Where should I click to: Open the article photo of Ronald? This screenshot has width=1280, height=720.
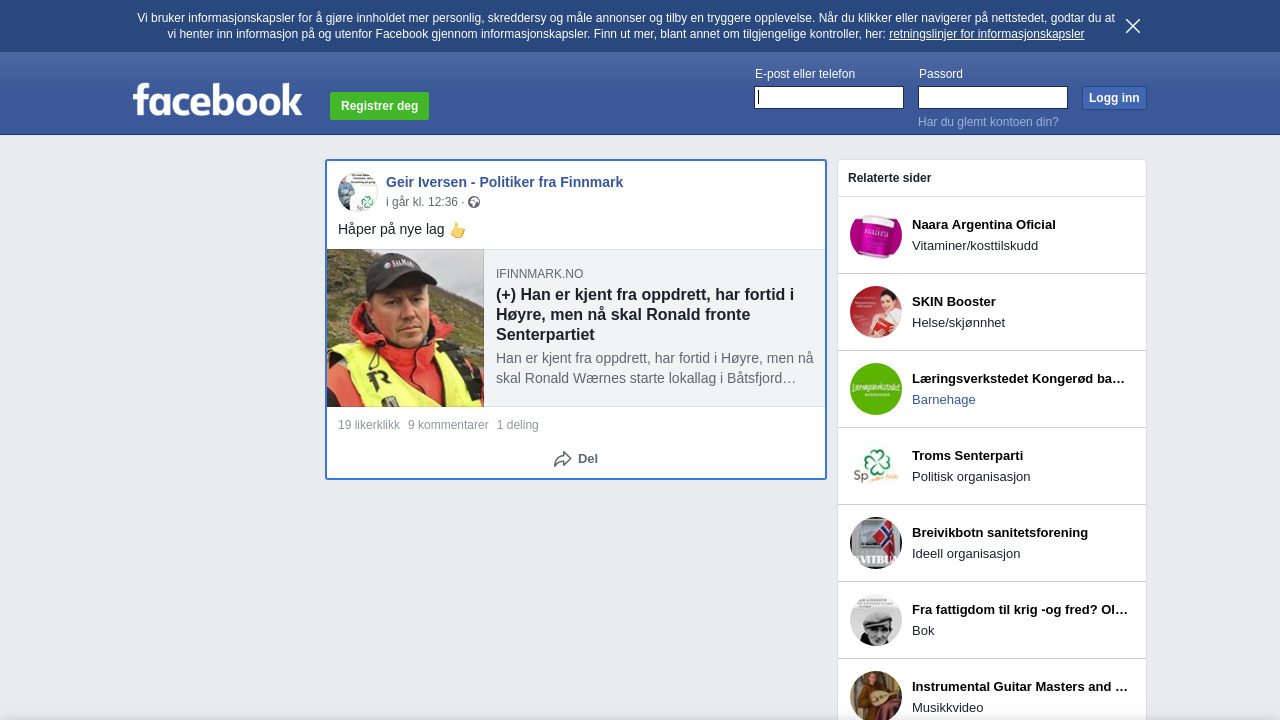(x=405, y=328)
